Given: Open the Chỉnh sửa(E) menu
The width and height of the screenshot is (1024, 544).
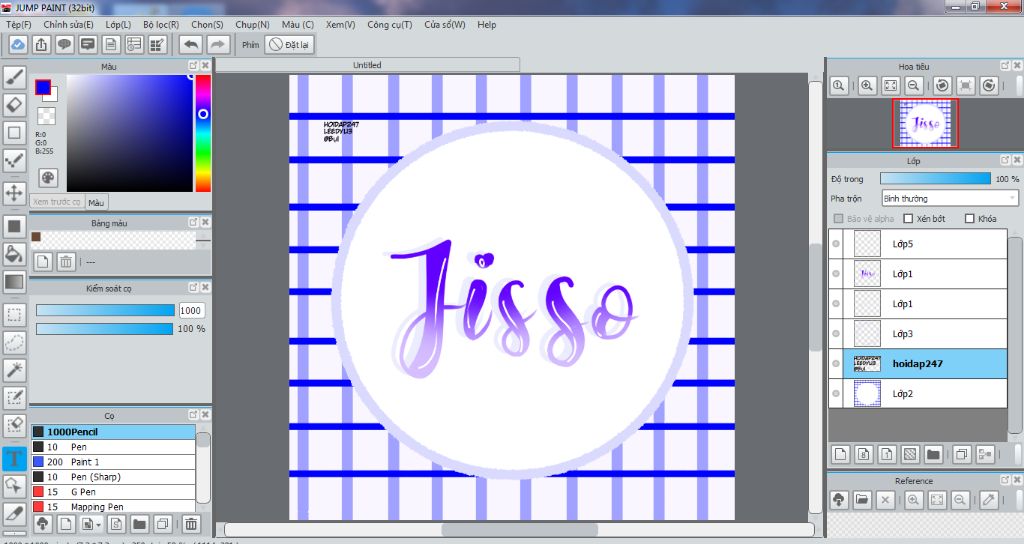Looking at the screenshot, I should (69, 25).
